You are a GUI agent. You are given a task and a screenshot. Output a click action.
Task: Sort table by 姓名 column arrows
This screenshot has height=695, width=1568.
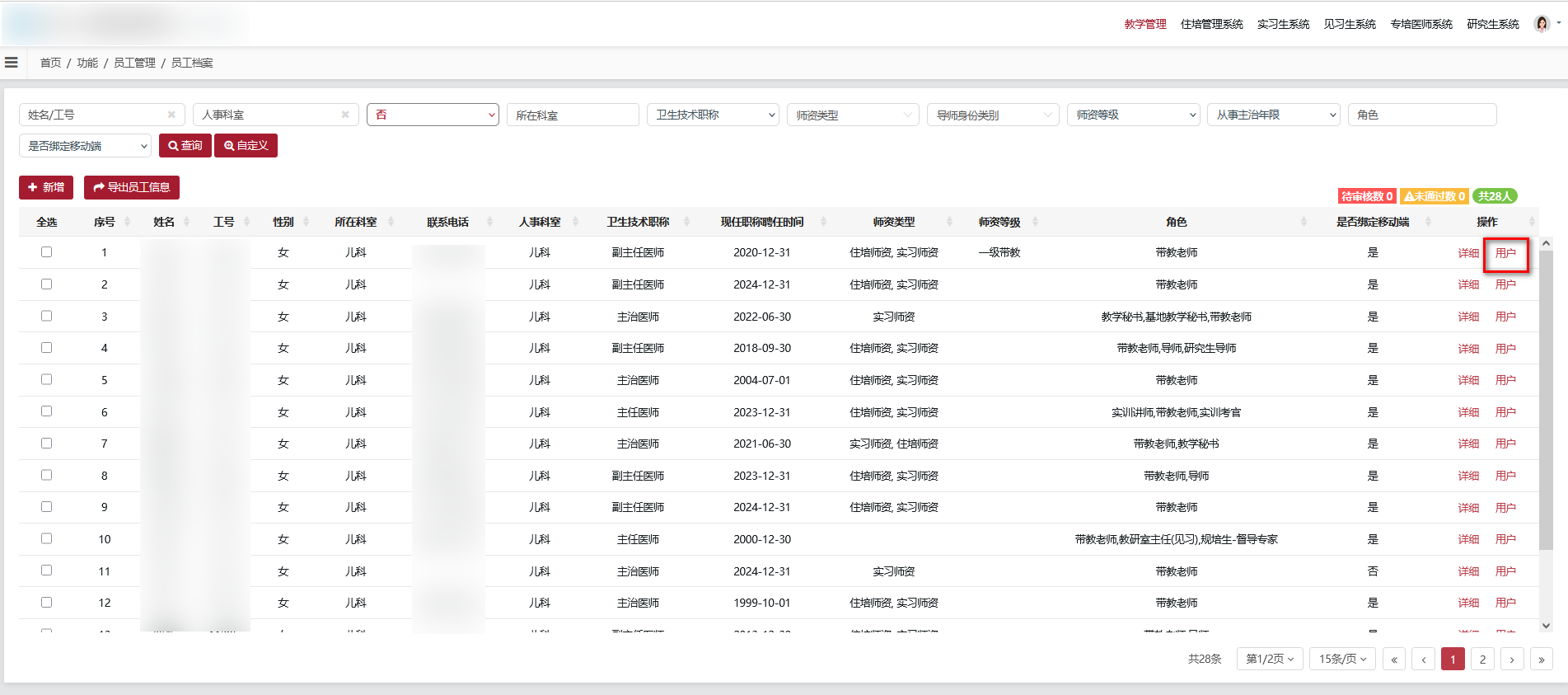[x=187, y=222]
